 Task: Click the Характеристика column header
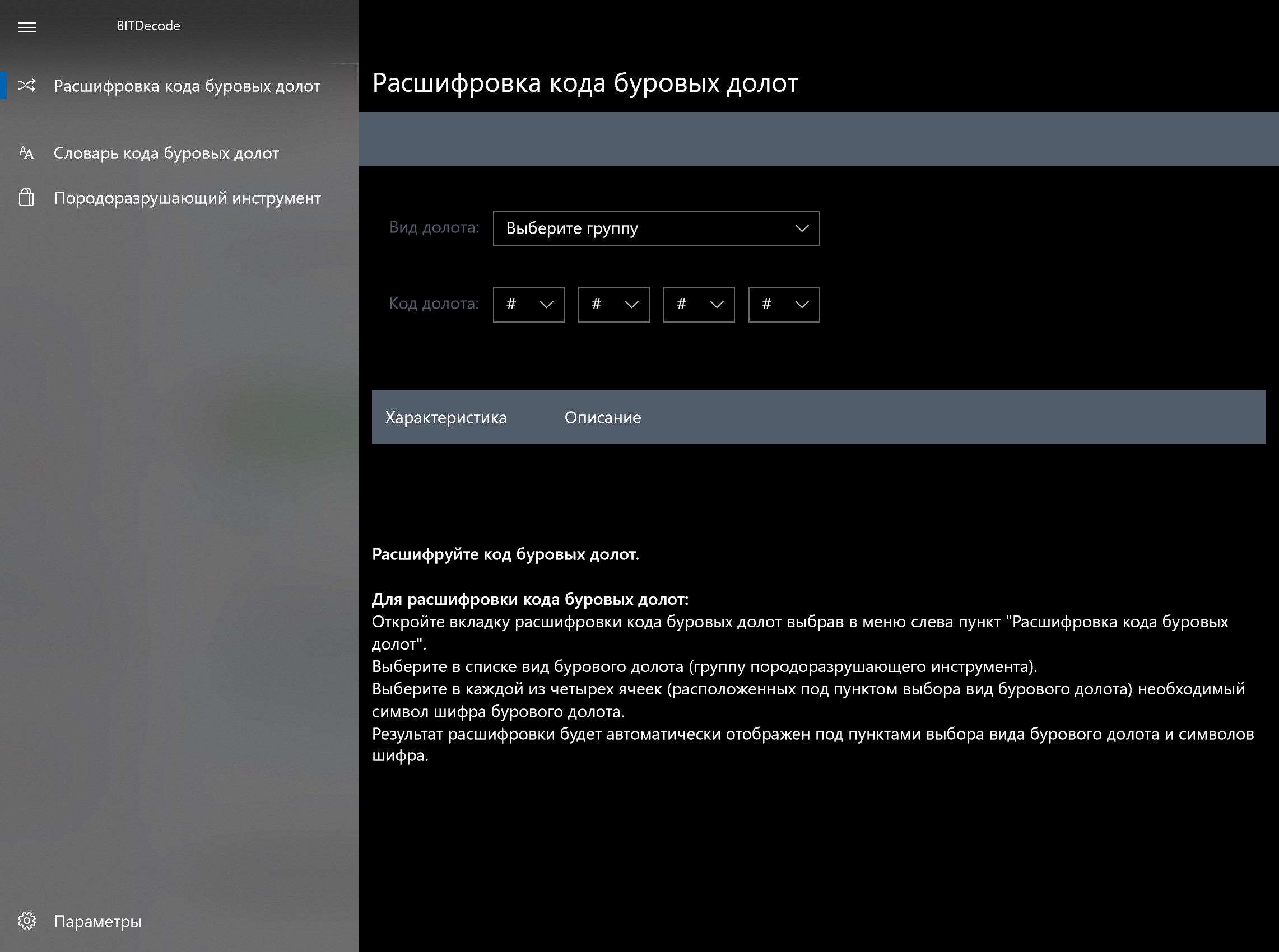point(445,417)
